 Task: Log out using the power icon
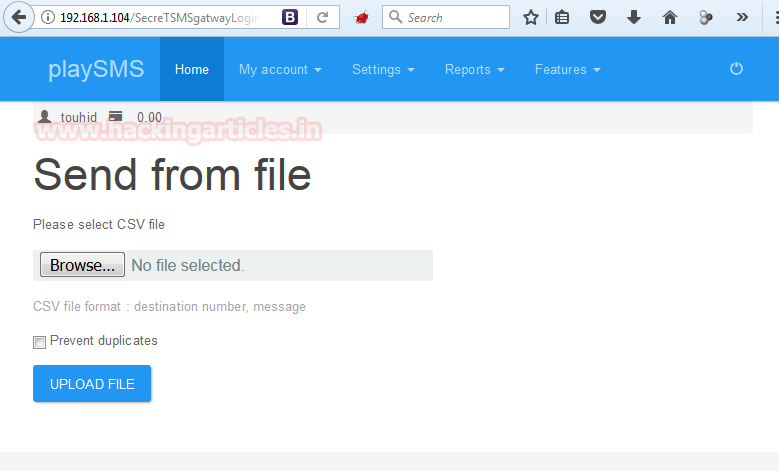point(736,69)
